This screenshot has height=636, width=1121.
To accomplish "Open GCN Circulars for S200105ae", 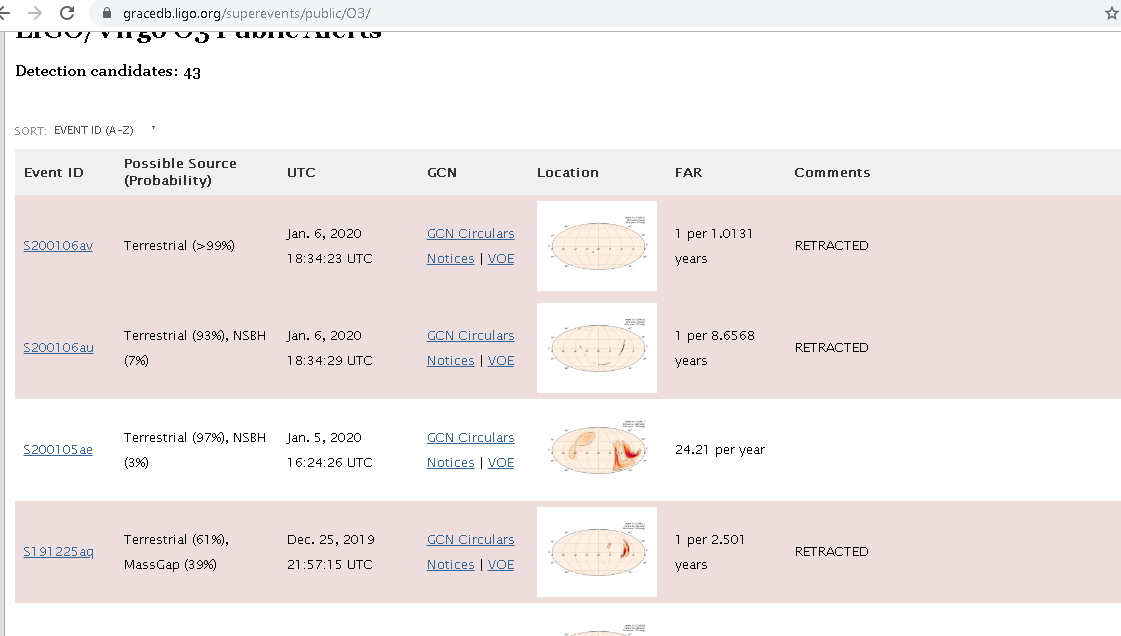I will pyautogui.click(x=470, y=438).
